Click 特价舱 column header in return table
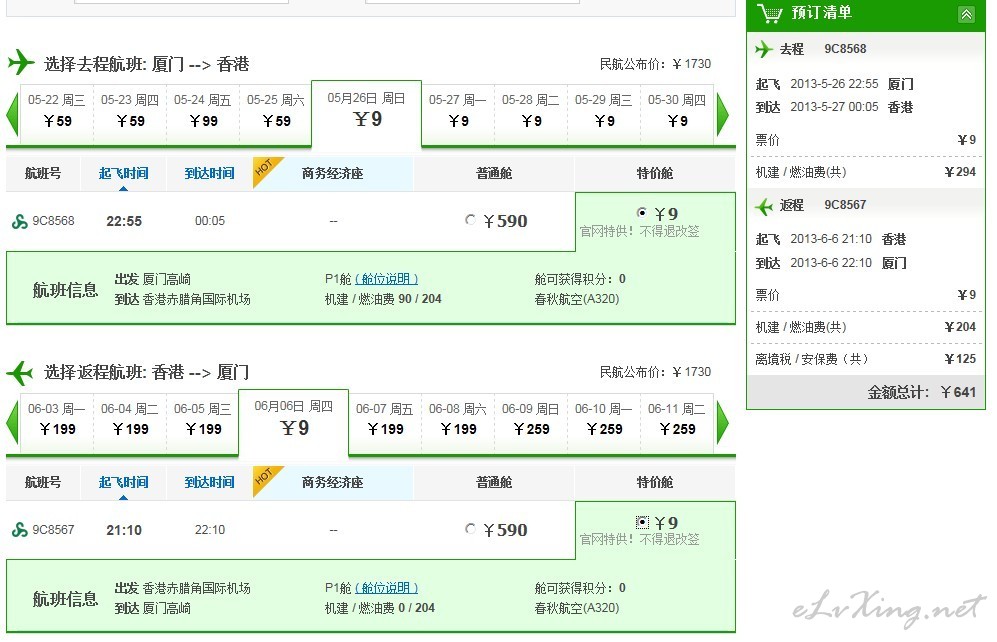 [x=655, y=482]
